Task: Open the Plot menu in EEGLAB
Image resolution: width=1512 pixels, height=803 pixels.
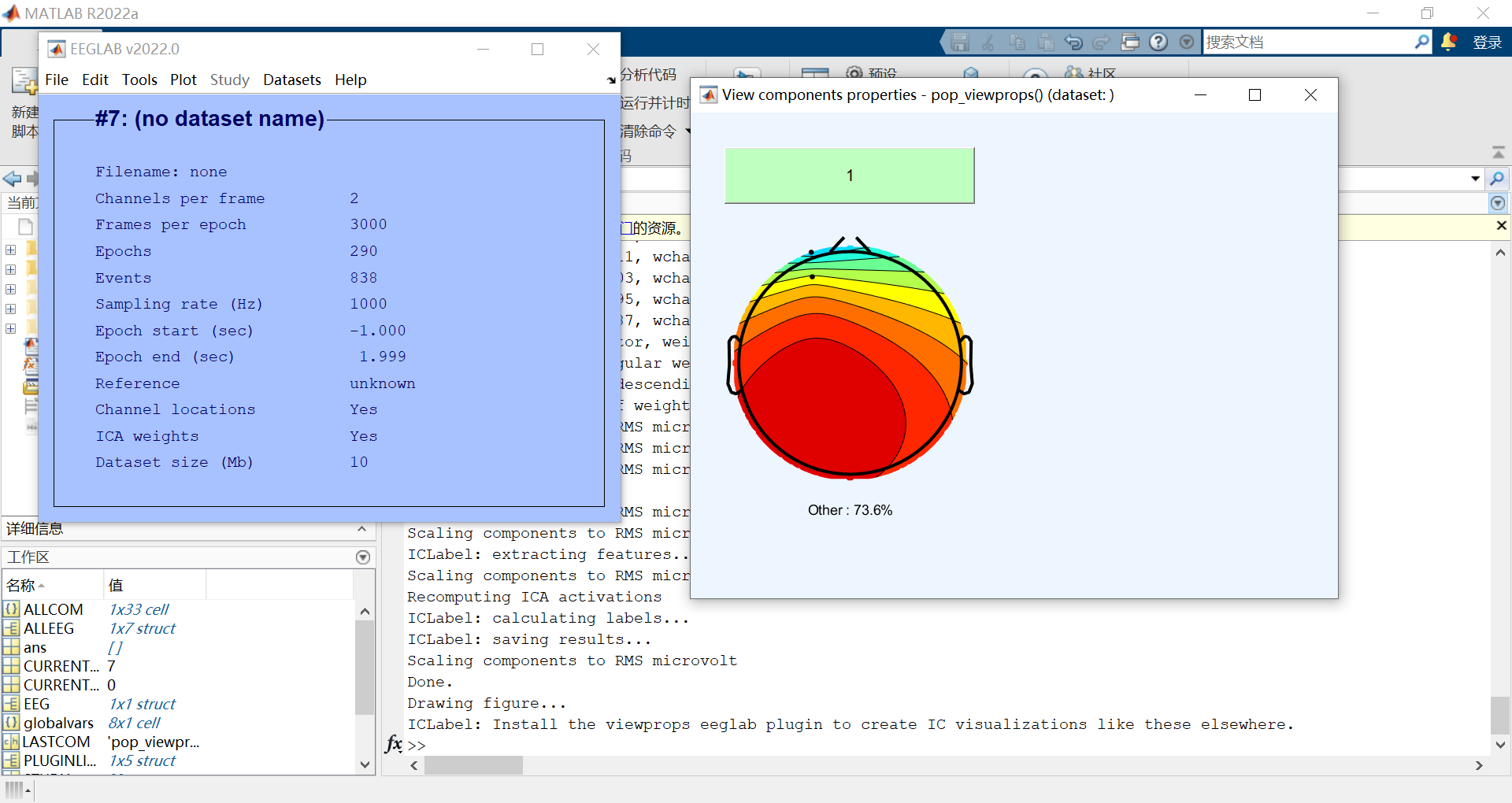Action: pos(183,80)
